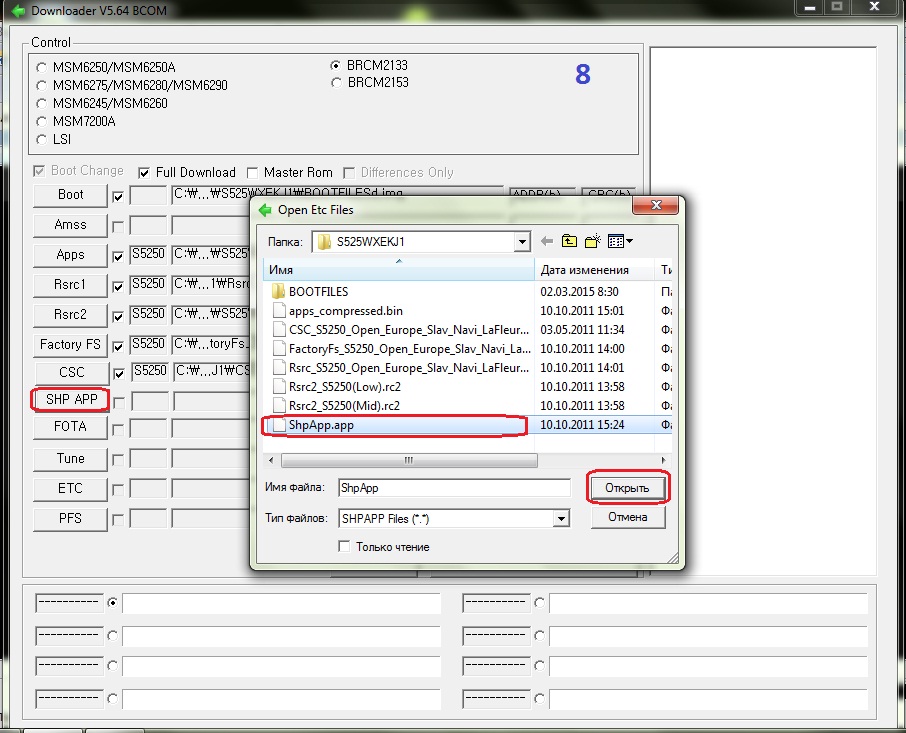Screen dimensions: 906x733
Task: Click the Открыть button
Action: coord(627,487)
